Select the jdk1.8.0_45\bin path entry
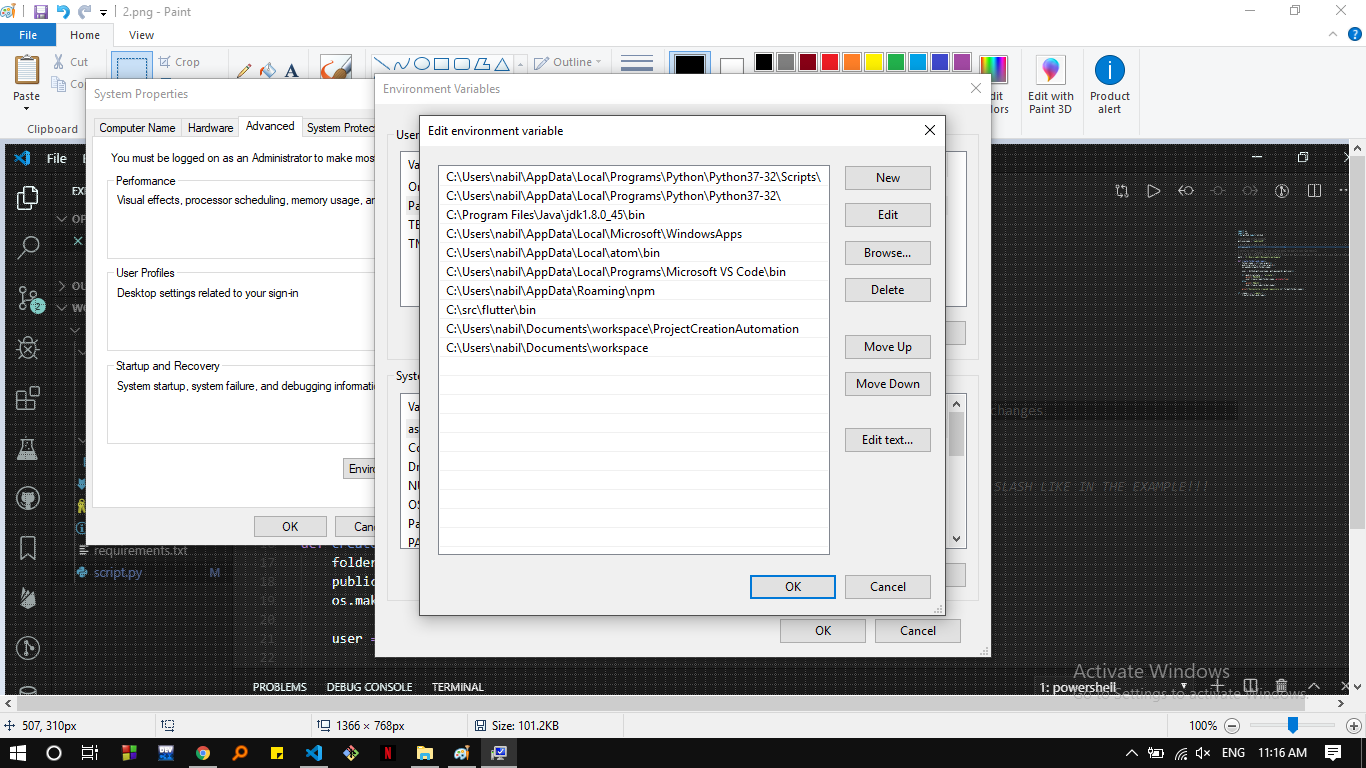Viewport: 1366px width, 768px height. click(634, 215)
